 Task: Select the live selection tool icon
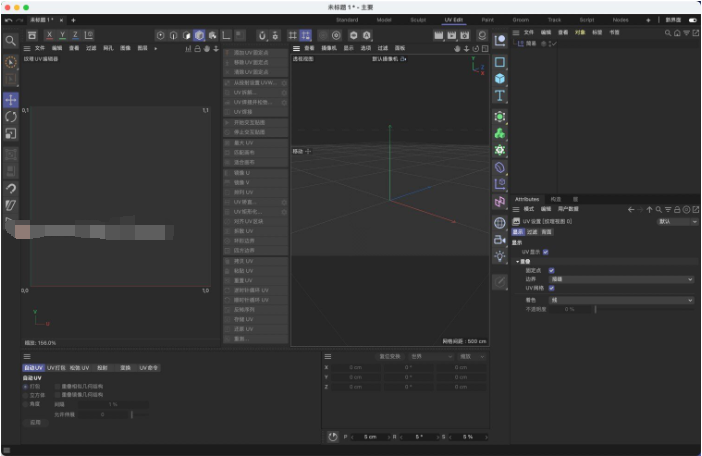(x=11, y=62)
